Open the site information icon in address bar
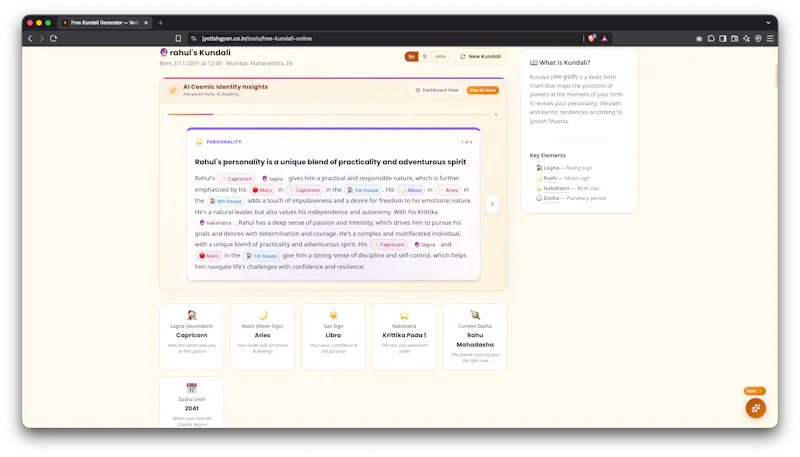This screenshot has width=800, height=457. click(x=193, y=38)
